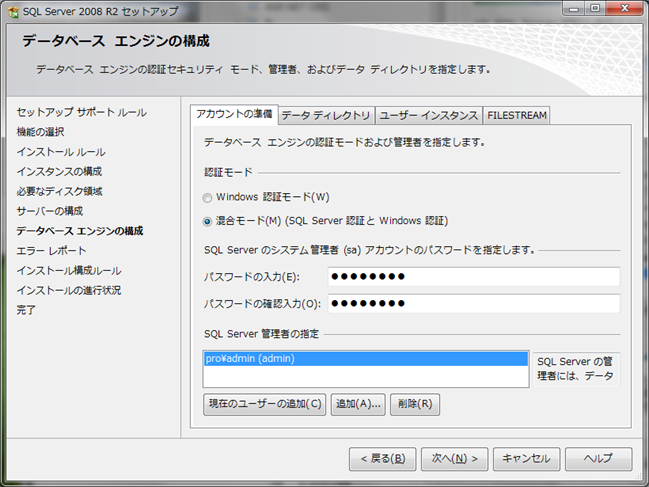649x487 pixels.
Task: Click 現在のユーザーの追加 button
Action: (264, 404)
